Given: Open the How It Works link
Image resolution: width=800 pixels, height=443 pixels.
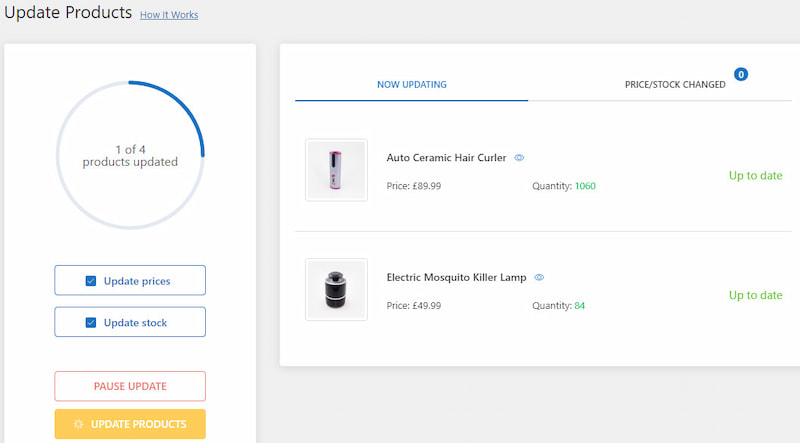Looking at the screenshot, I should click(x=169, y=15).
